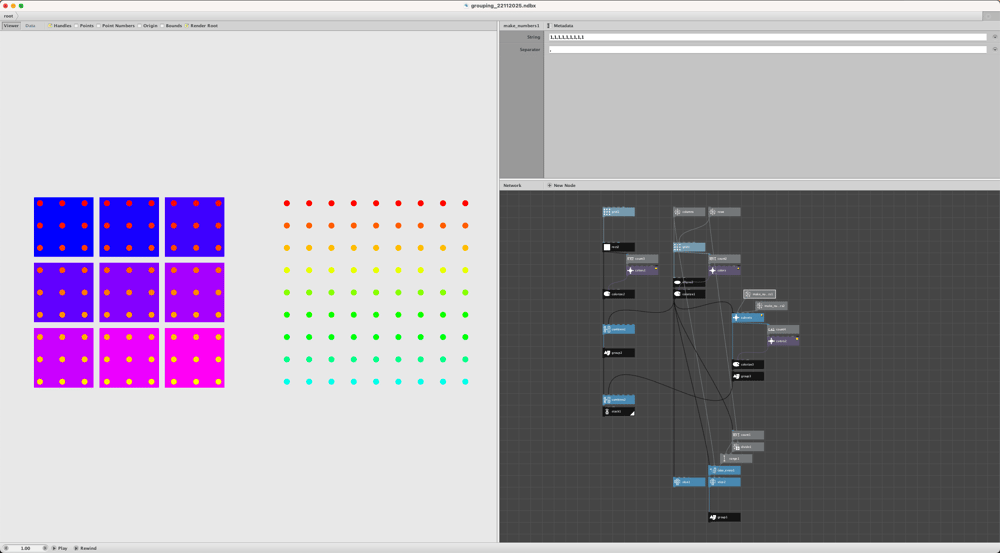
Task: Select the purple node beneath count2
Action: tap(724, 270)
